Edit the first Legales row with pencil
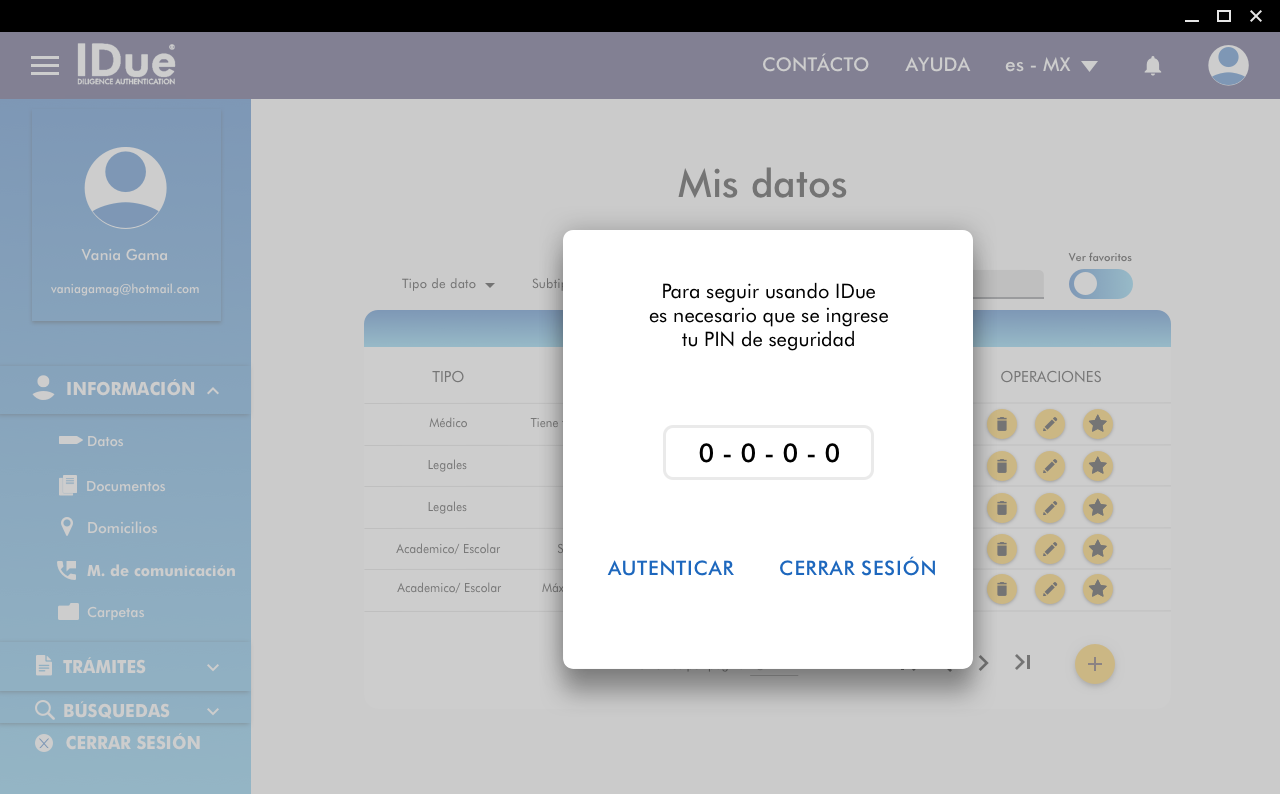Viewport: 1280px width, 794px height. tap(1049, 466)
